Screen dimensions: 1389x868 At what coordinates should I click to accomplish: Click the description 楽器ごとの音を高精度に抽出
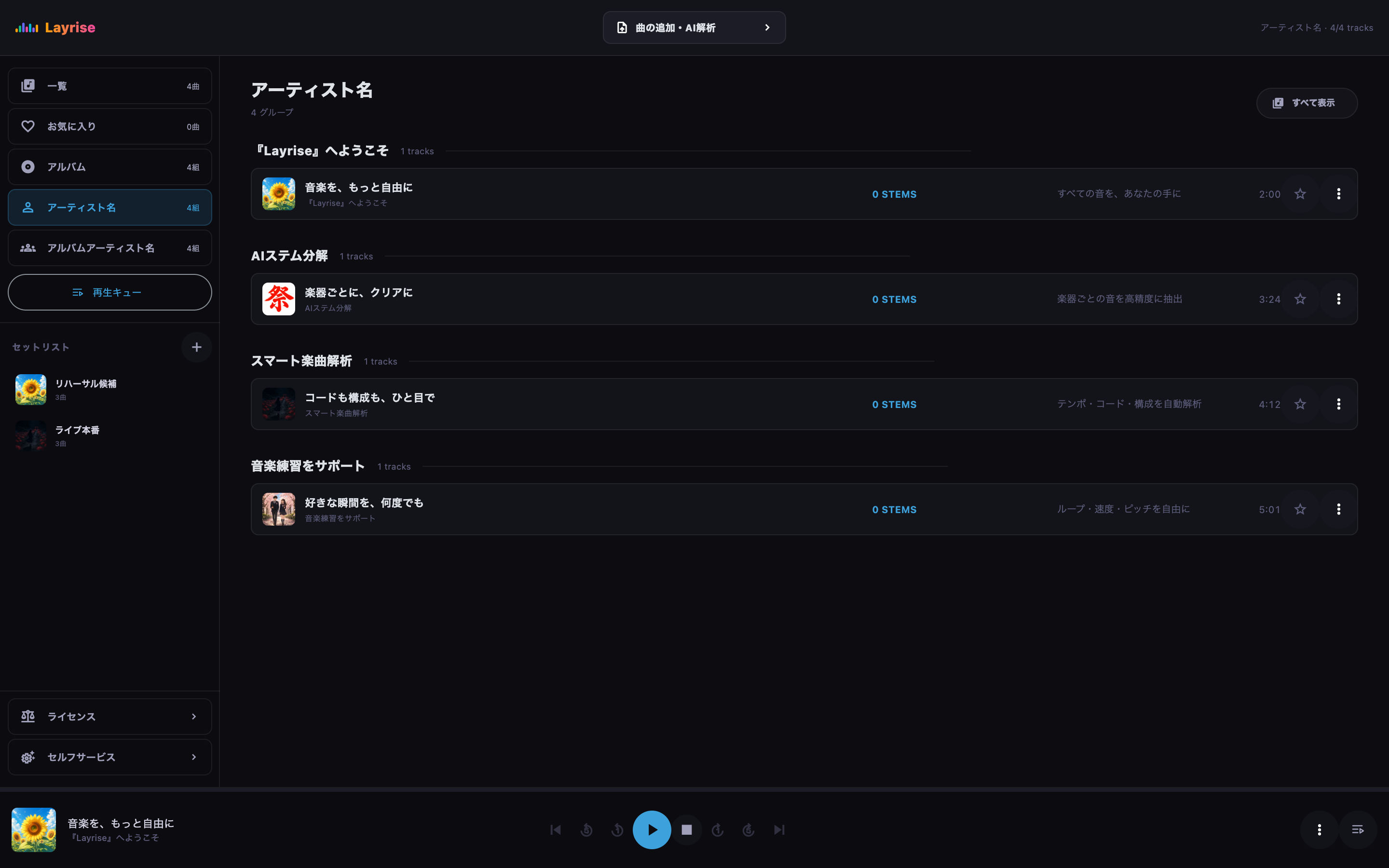[x=1119, y=299]
